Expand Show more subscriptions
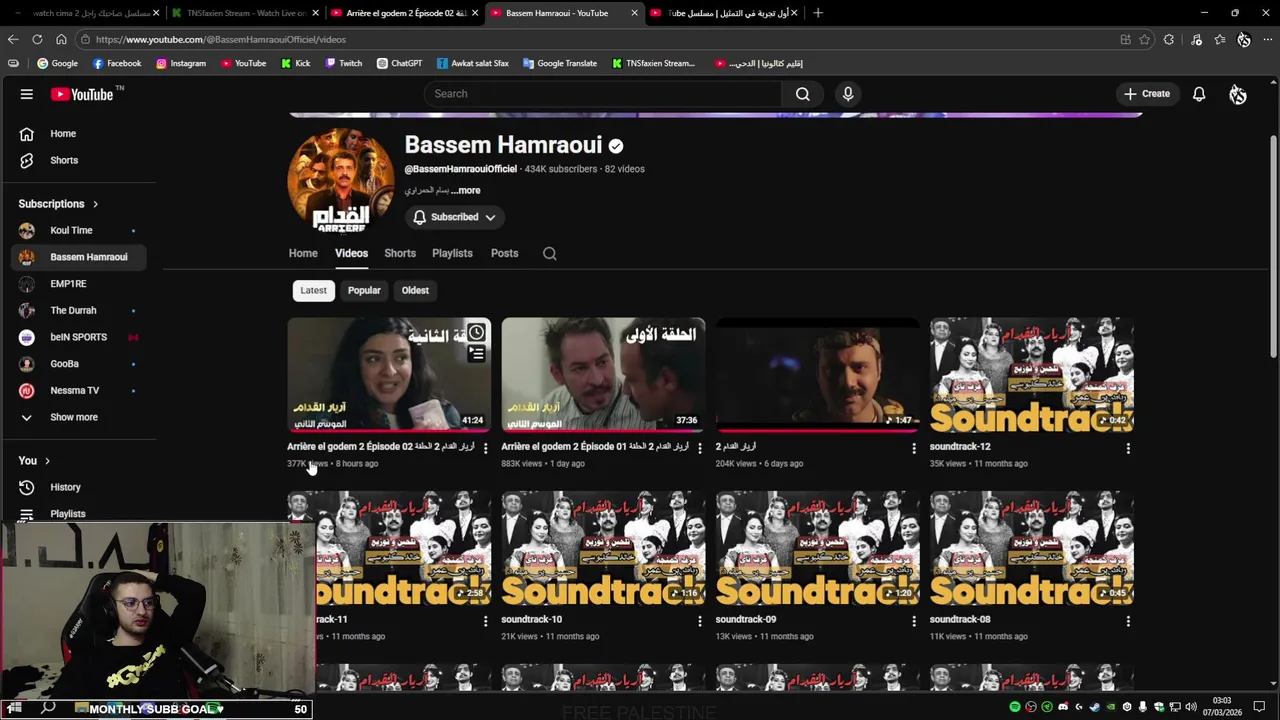 tap(74, 417)
